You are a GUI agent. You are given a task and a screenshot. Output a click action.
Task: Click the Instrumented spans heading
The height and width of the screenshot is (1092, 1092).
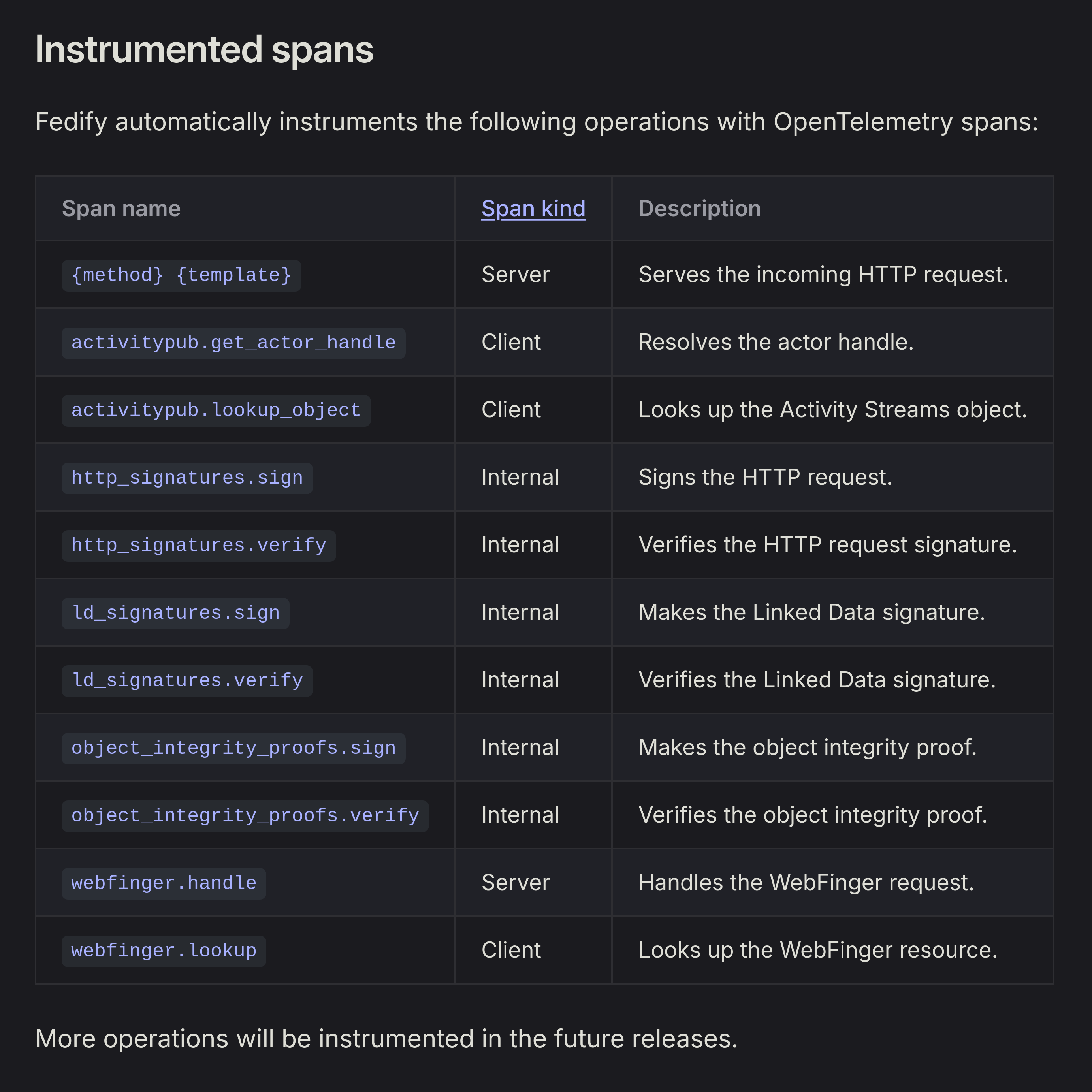pyautogui.click(x=204, y=50)
